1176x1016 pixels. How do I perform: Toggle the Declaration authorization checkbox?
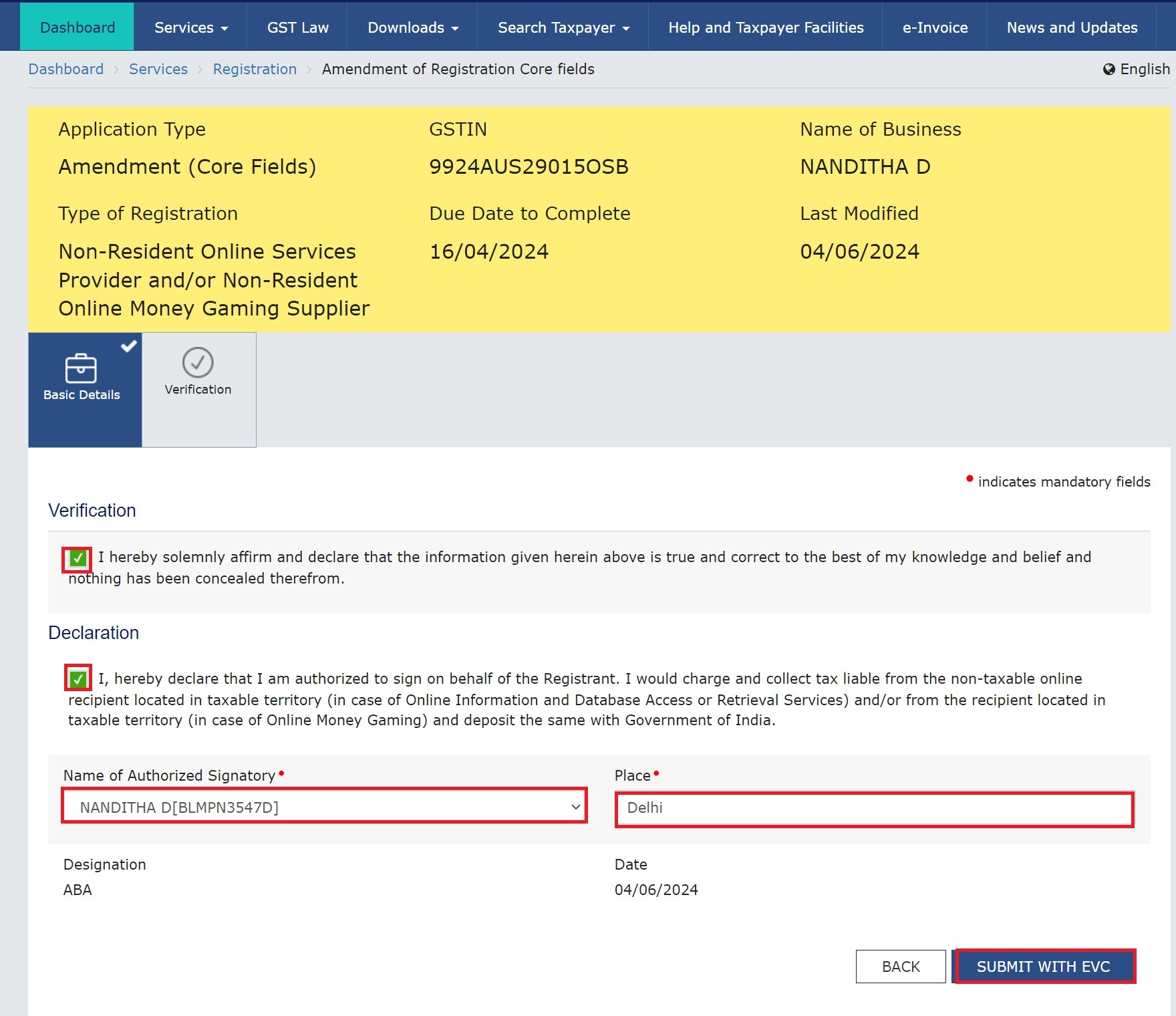coord(78,679)
